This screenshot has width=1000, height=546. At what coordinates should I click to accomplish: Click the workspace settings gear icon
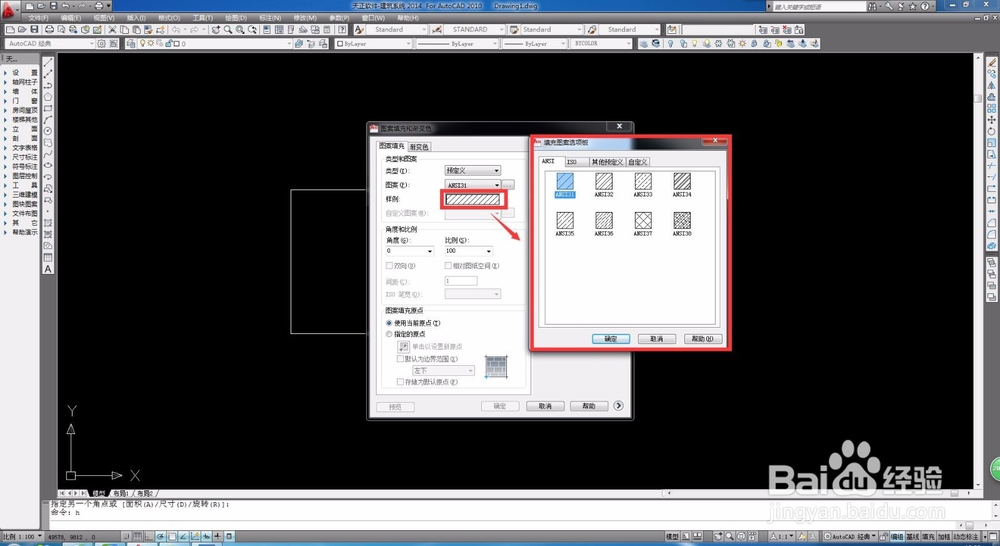[x=101, y=43]
